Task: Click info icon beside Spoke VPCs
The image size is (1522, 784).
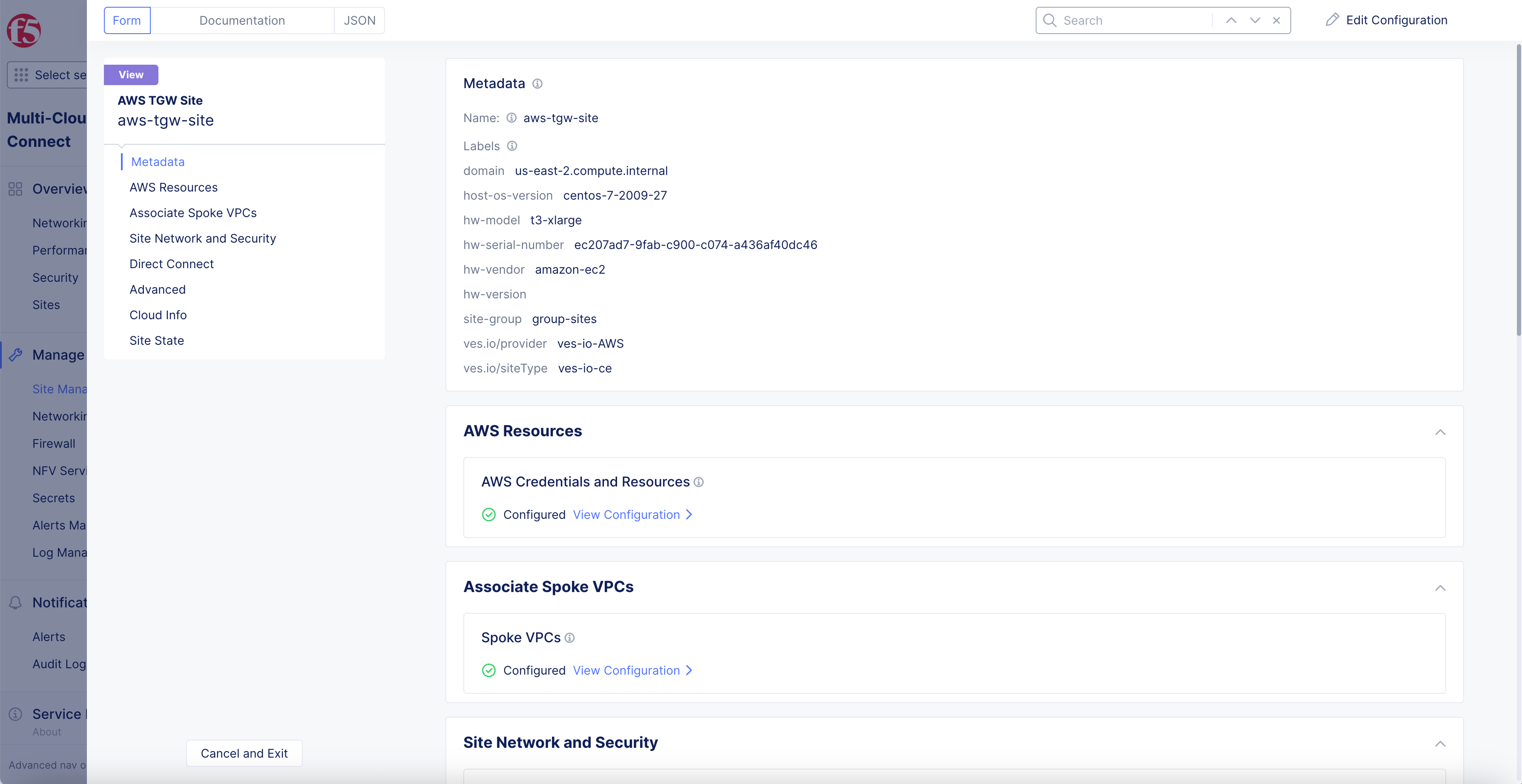Action: tap(569, 638)
